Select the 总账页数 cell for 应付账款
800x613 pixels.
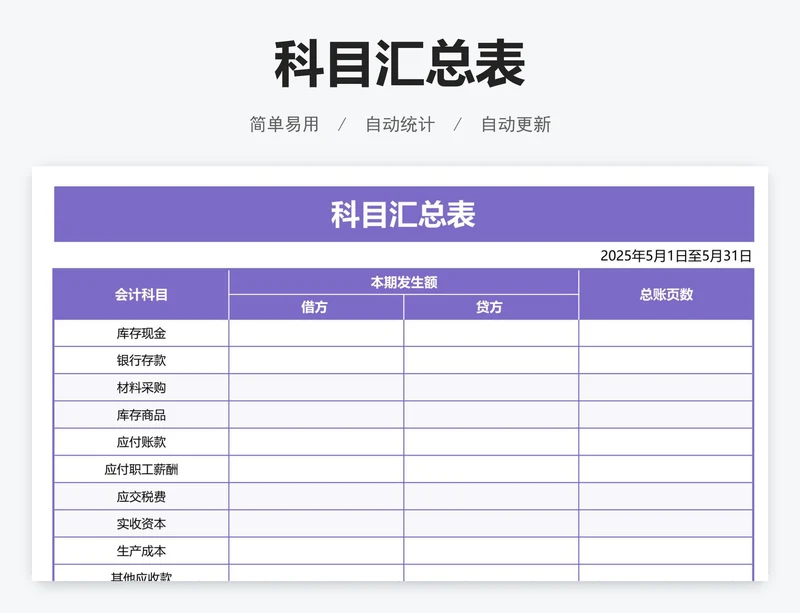click(666, 442)
